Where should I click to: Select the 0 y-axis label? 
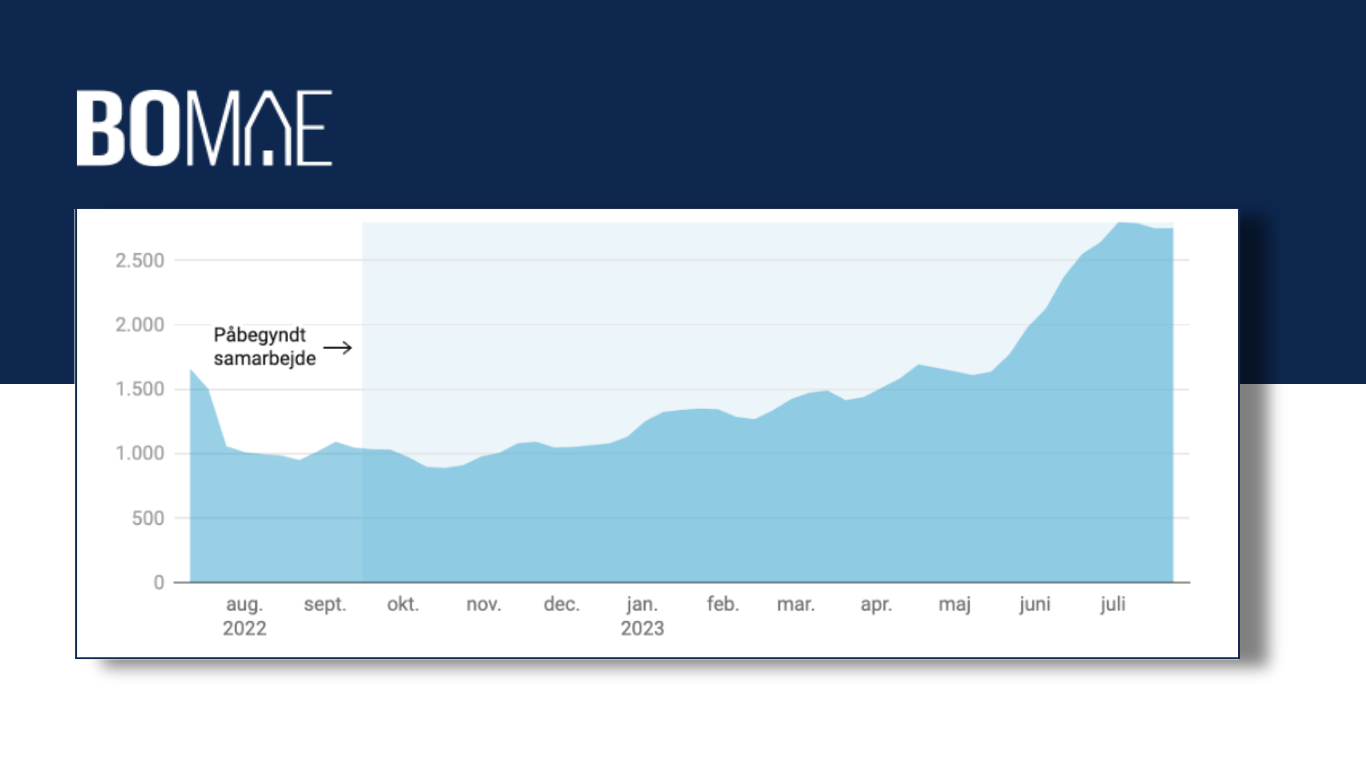159,582
